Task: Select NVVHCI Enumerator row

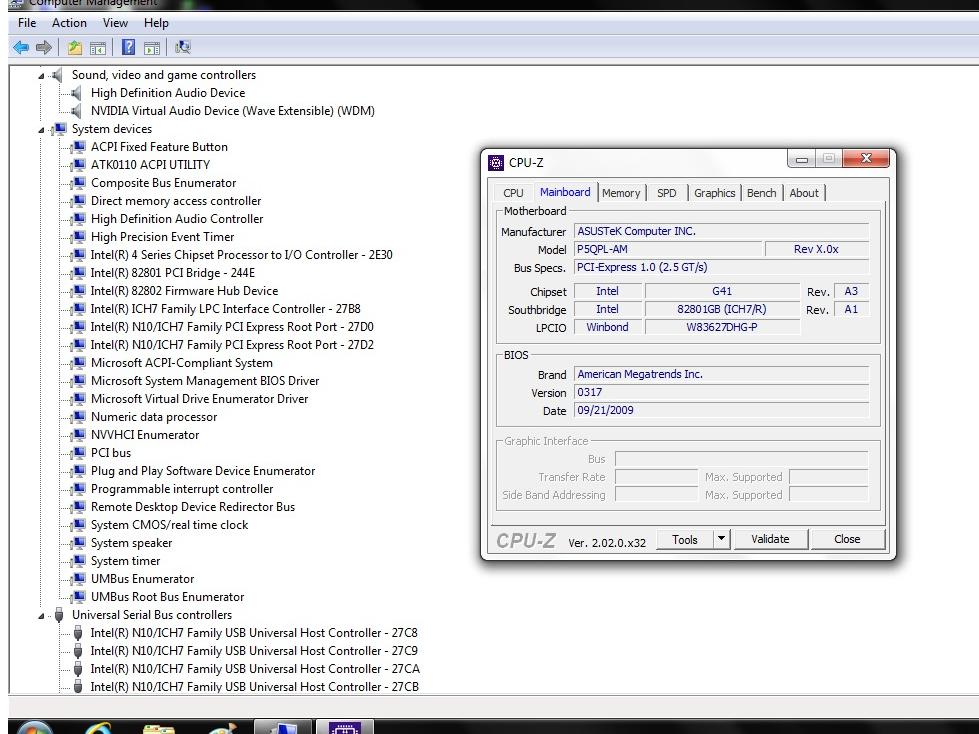Action: click(145, 436)
